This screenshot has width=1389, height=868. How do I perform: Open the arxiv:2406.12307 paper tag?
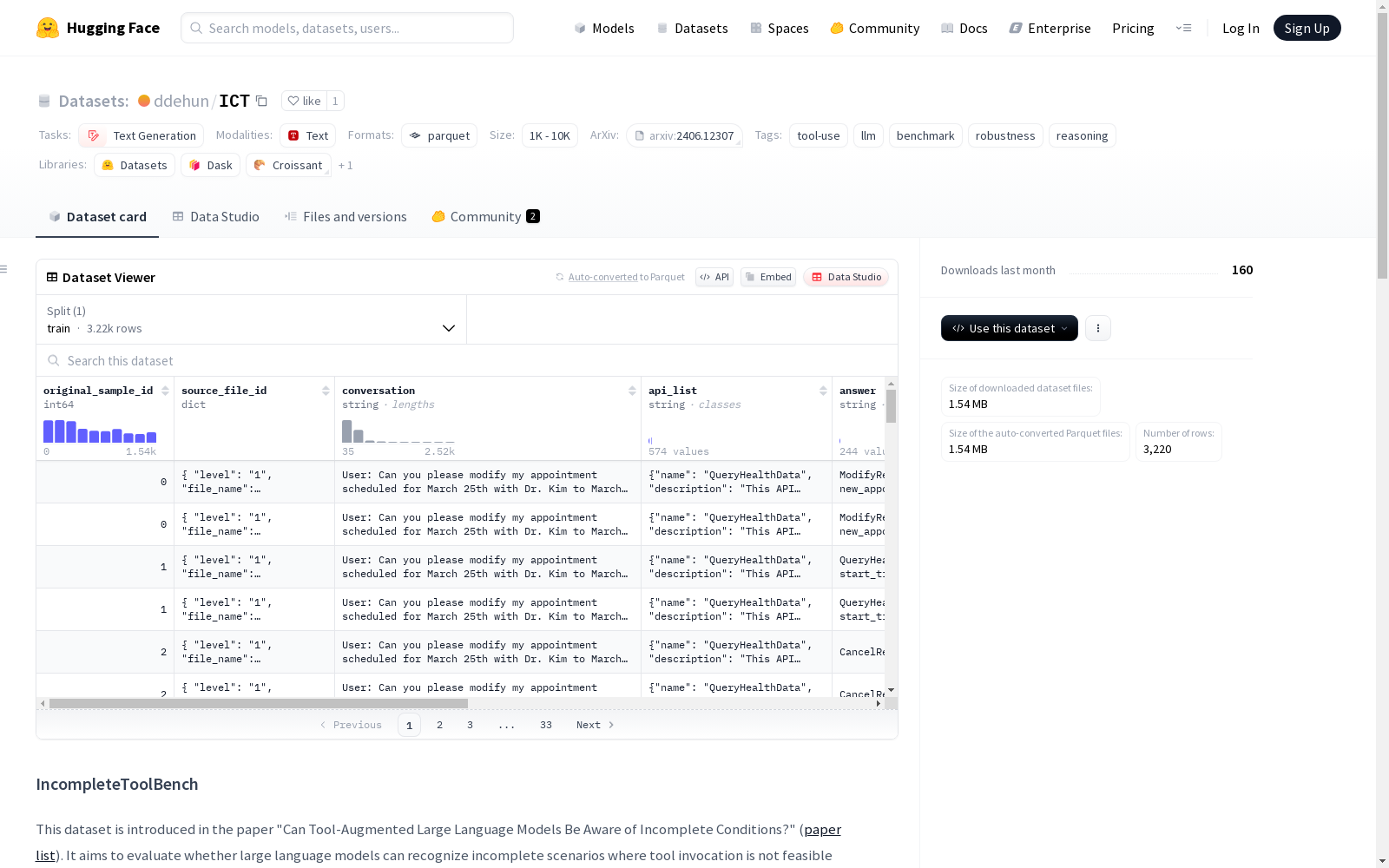click(684, 135)
